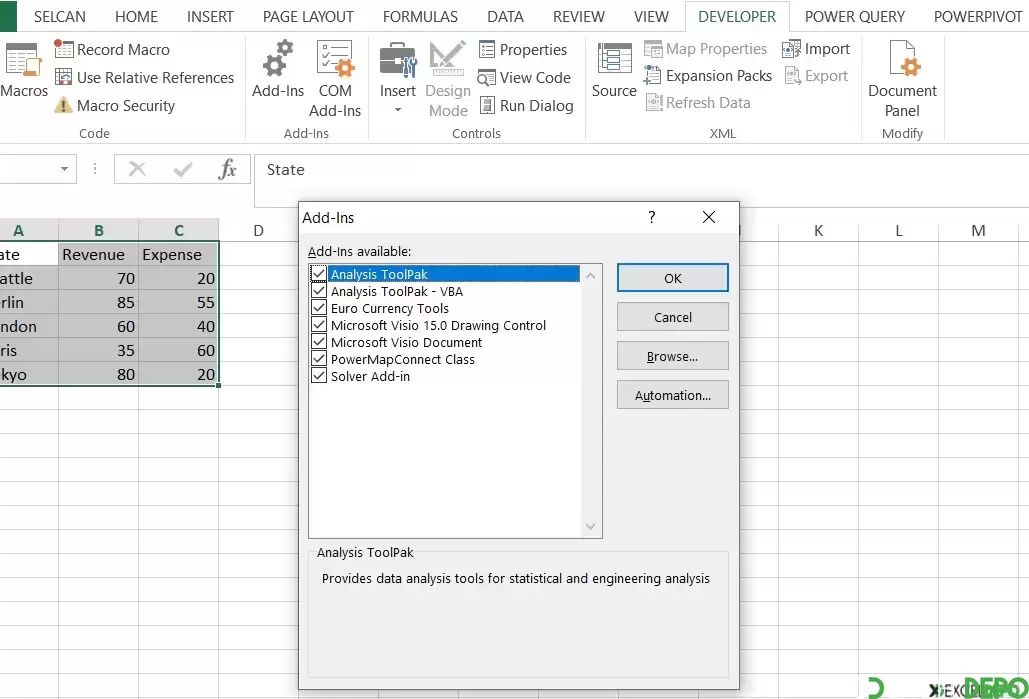Image resolution: width=1029 pixels, height=699 pixels.
Task: Click the add-ins list scroll up arrow
Action: point(591,276)
